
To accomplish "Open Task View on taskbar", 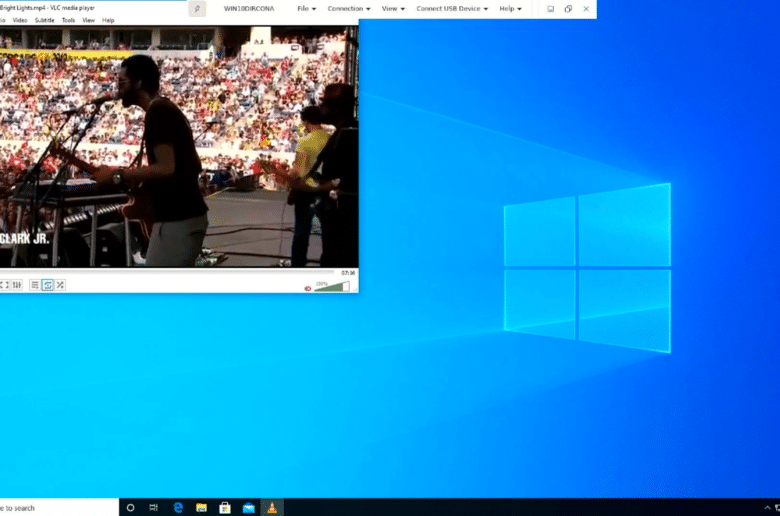I will coord(154,508).
